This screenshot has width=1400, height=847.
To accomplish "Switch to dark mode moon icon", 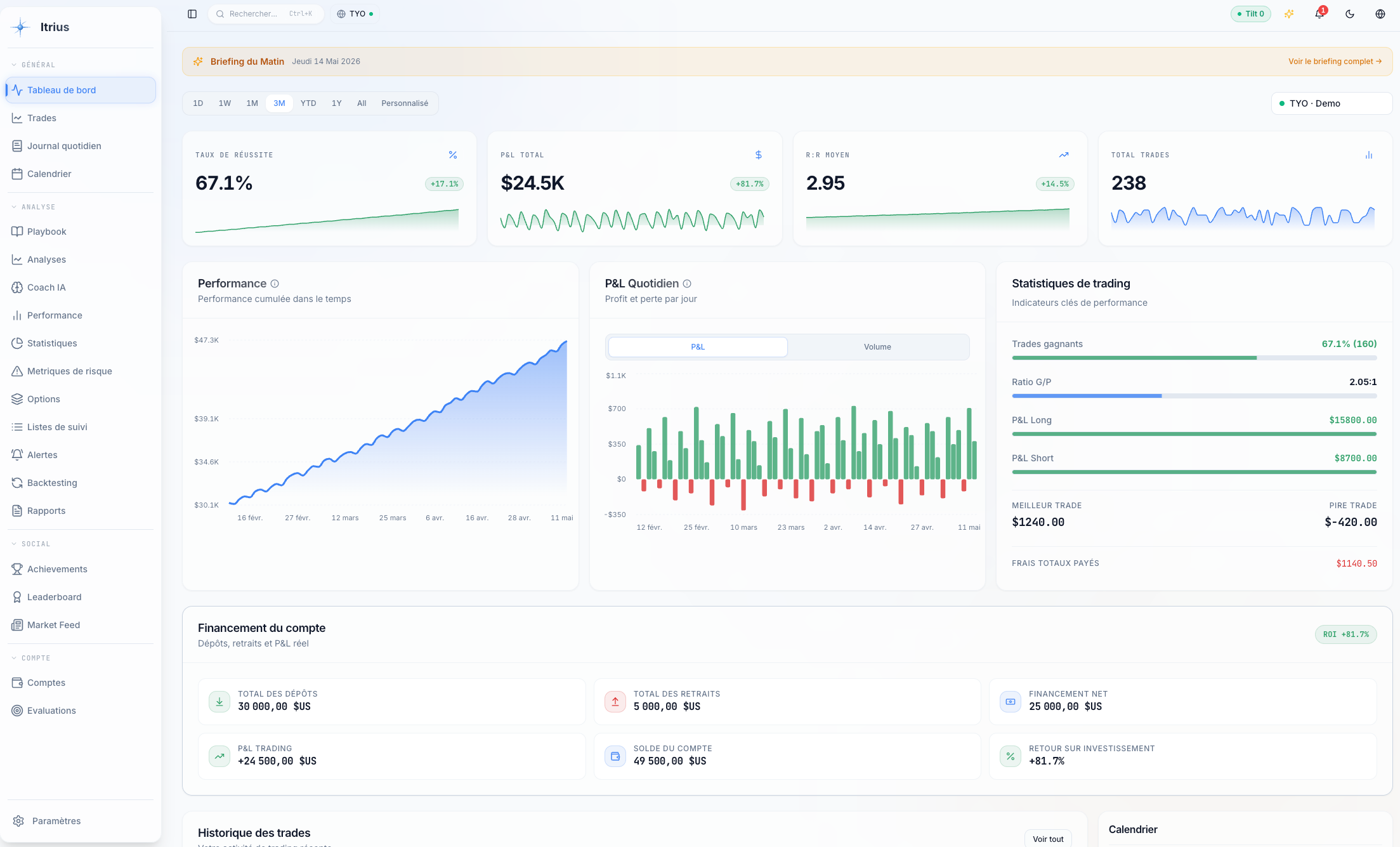I will tap(1350, 14).
